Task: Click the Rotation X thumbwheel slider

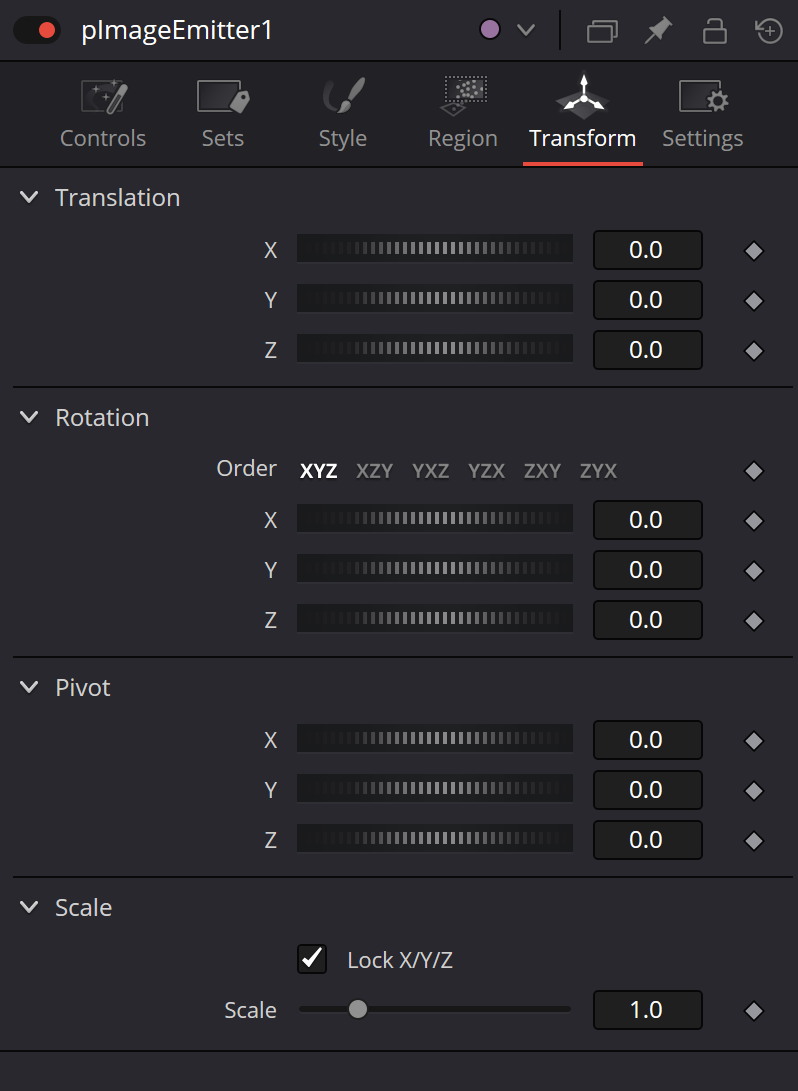Action: (435, 519)
